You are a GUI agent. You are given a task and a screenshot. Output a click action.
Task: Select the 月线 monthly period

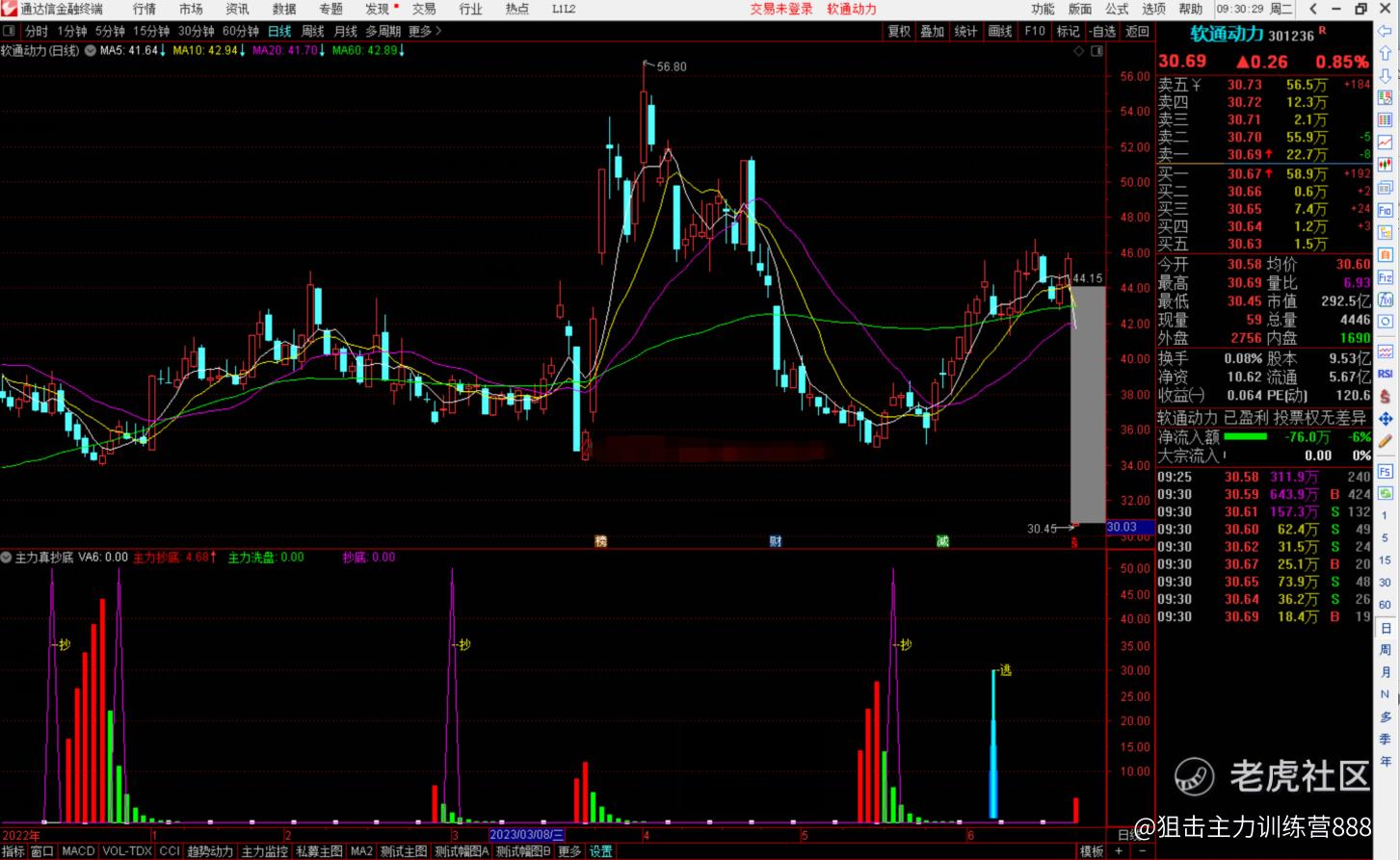[x=345, y=31]
